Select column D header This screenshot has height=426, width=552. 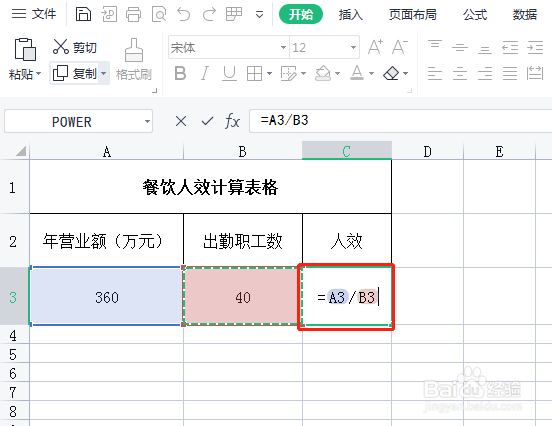click(427, 151)
